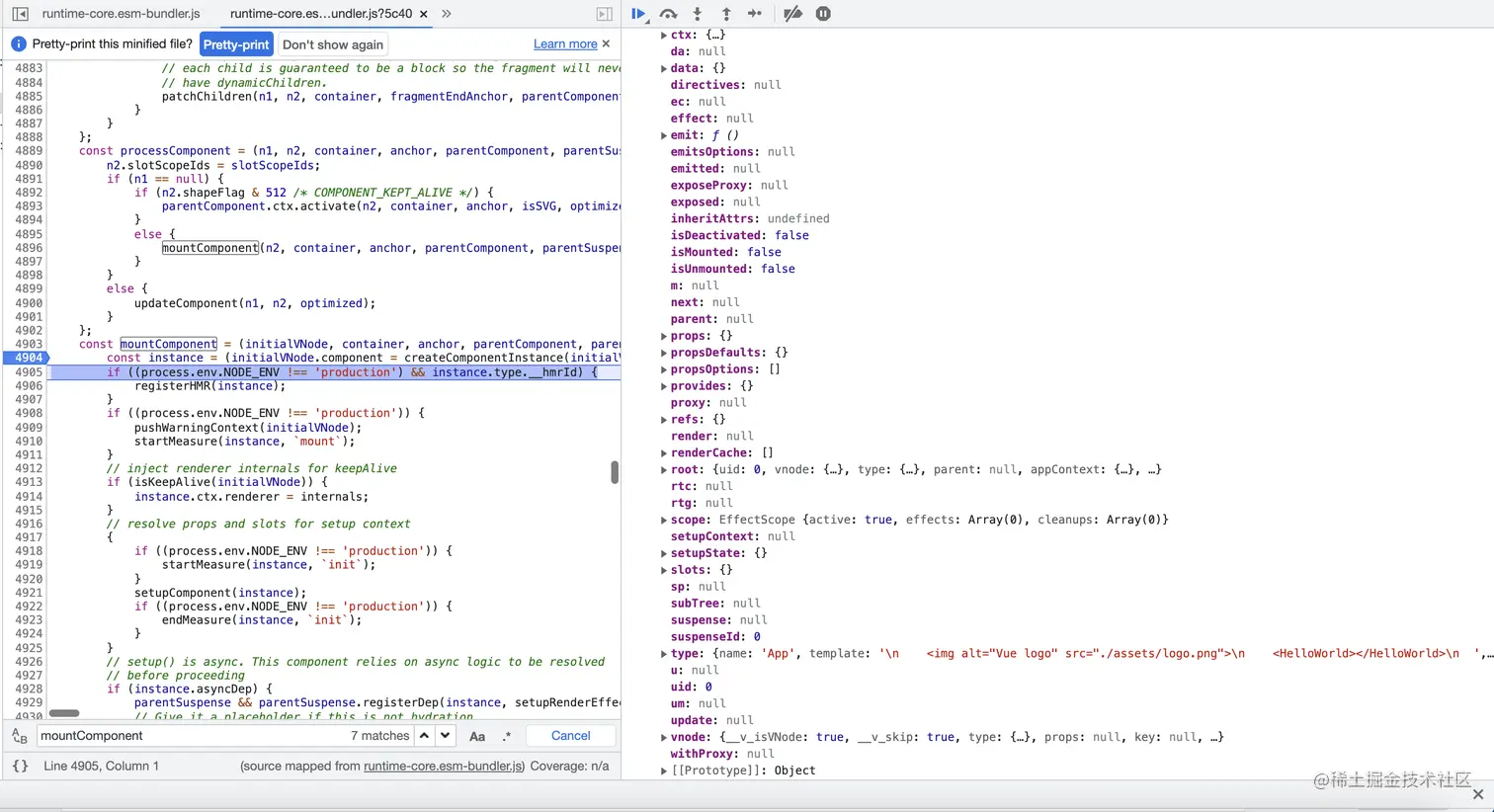Click the single Step arrow icon
1494x812 pixels.
[x=755, y=14]
